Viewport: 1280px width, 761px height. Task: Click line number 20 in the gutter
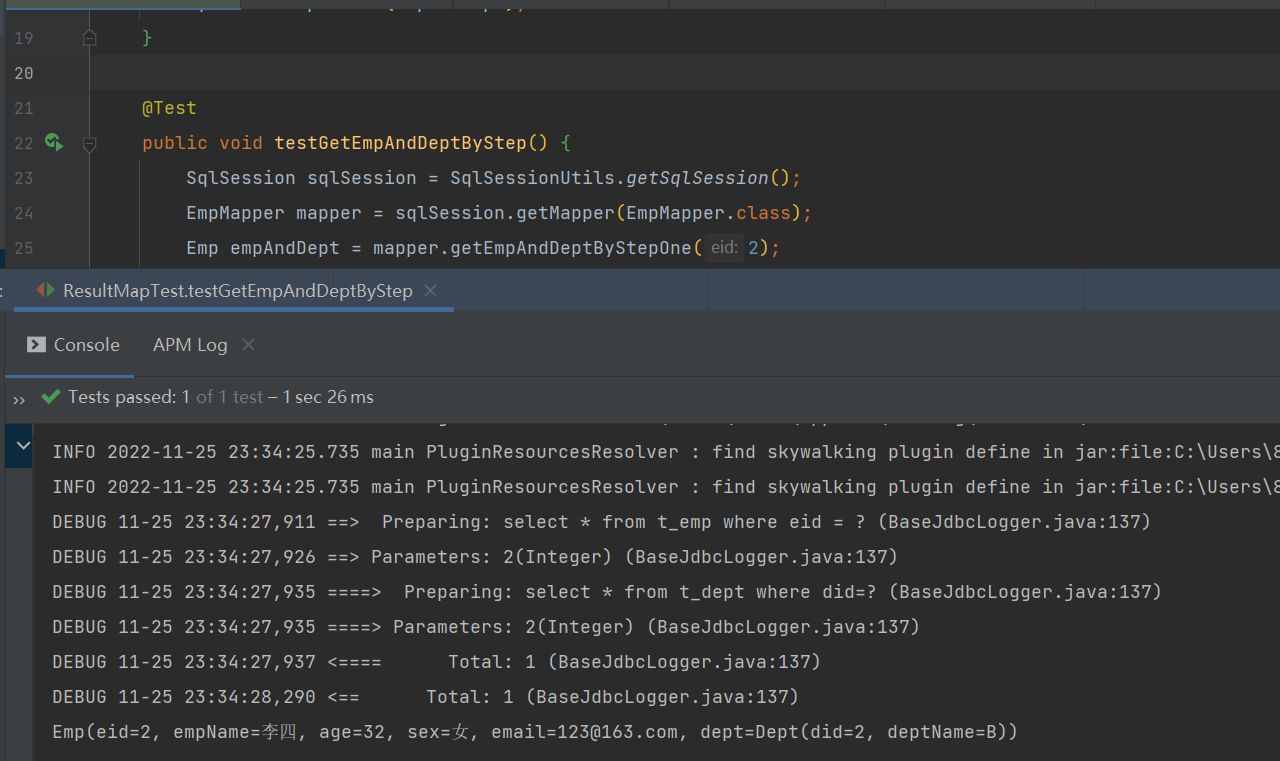24,73
